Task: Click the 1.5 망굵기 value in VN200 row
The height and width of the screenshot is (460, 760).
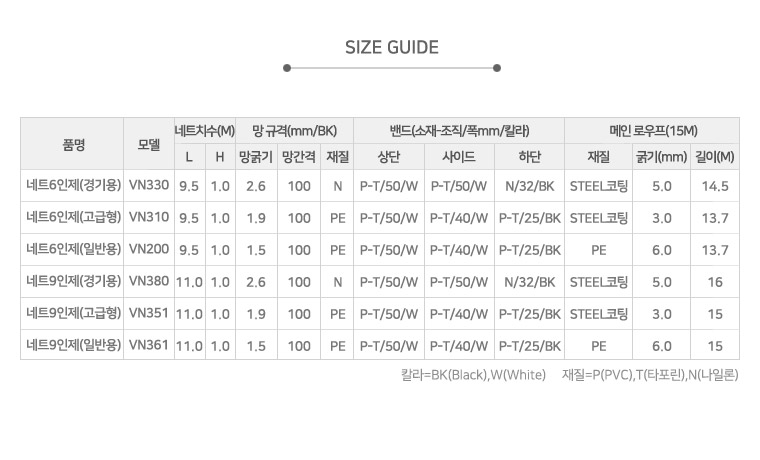Action: click(256, 250)
